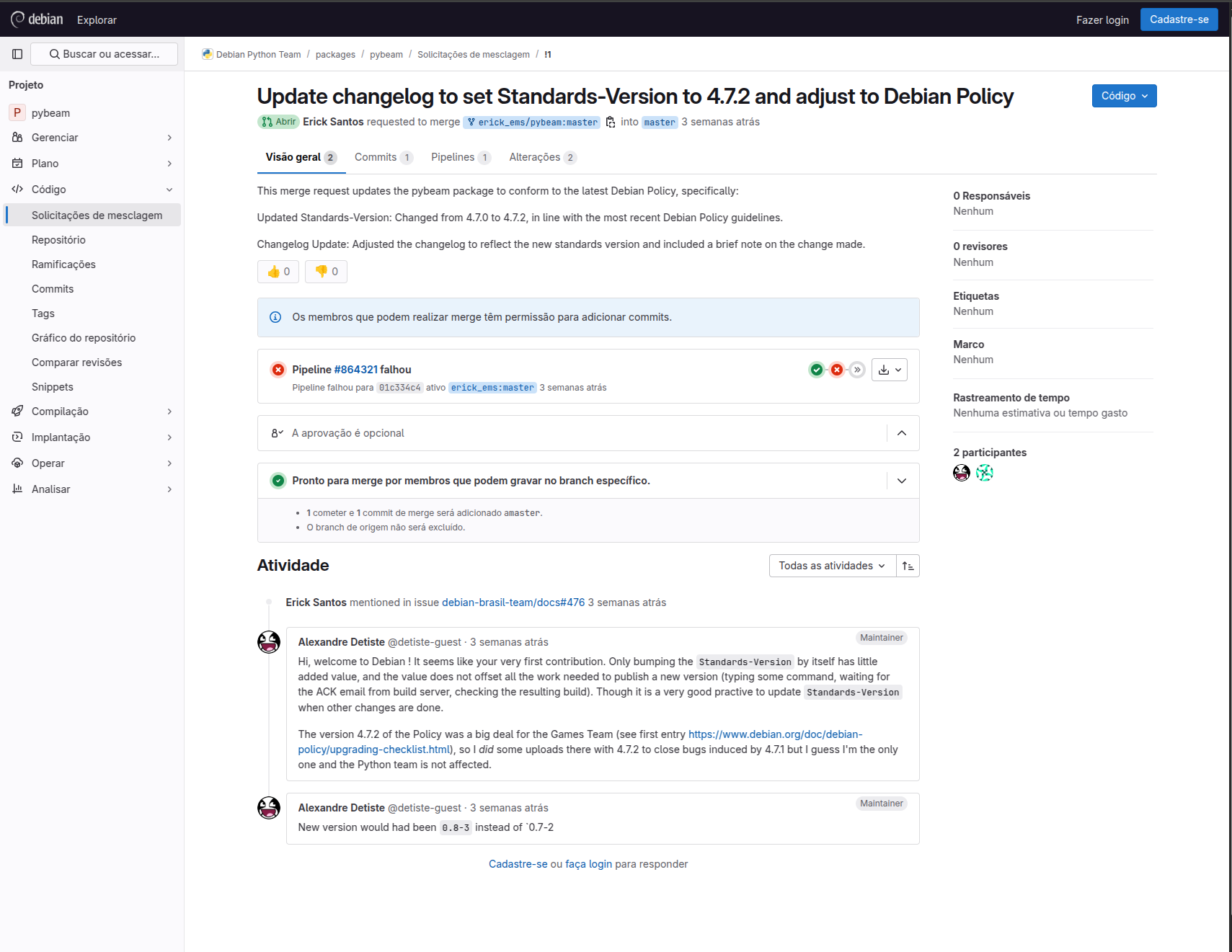Open issue debian-brasil-team/docs#476 link
Viewport: 1232px width, 952px height.
click(513, 602)
